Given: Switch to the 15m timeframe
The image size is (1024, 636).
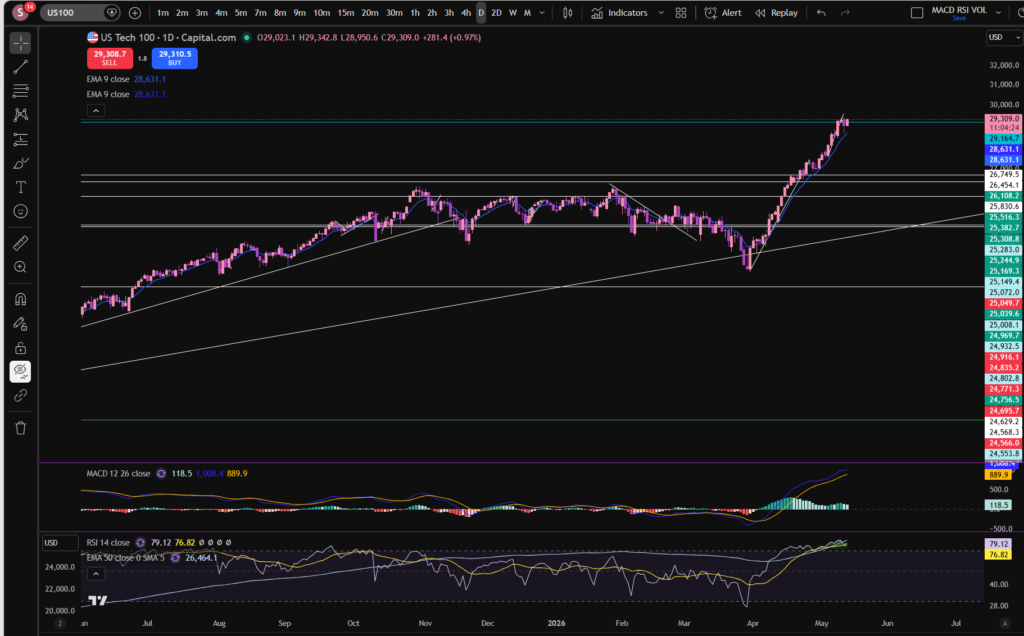Looking at the screenshot, I should coord(345,12).
